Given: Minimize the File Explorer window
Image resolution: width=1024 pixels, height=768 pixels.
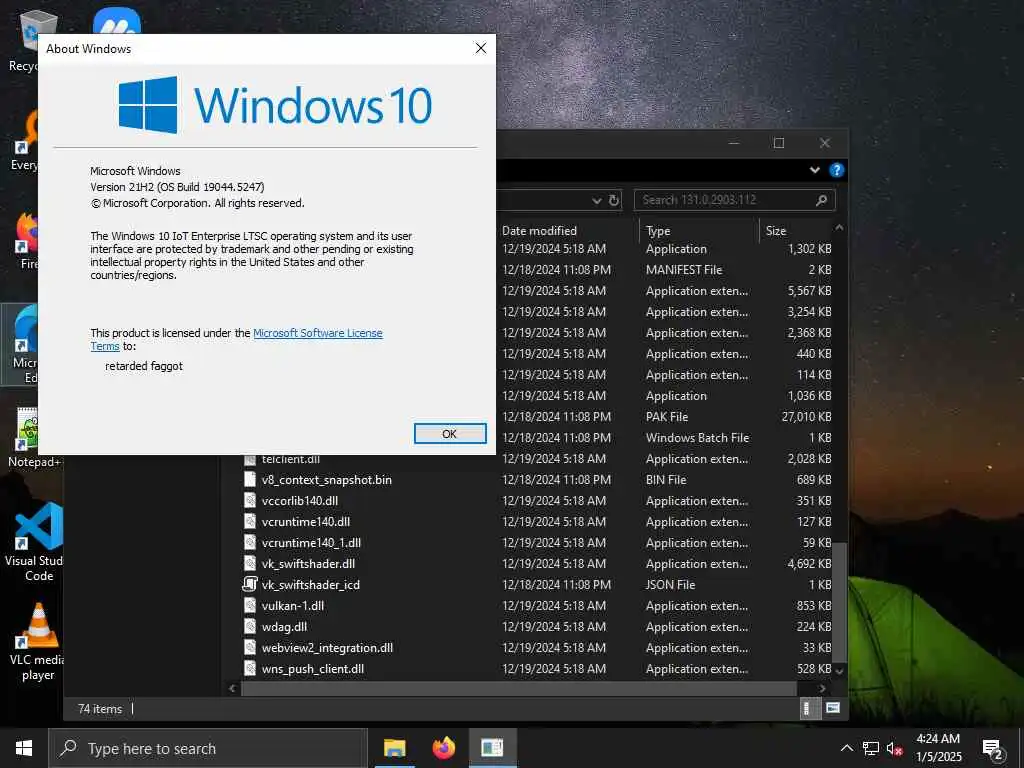Looking at the screenshot, I should [x=734, y=143].
